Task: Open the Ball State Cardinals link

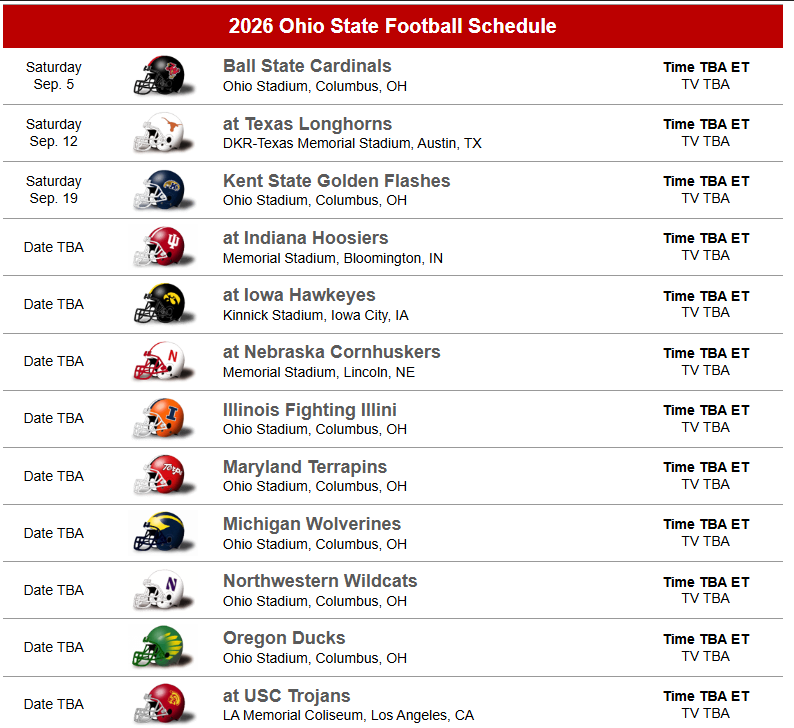Action: tap(307, 66)
